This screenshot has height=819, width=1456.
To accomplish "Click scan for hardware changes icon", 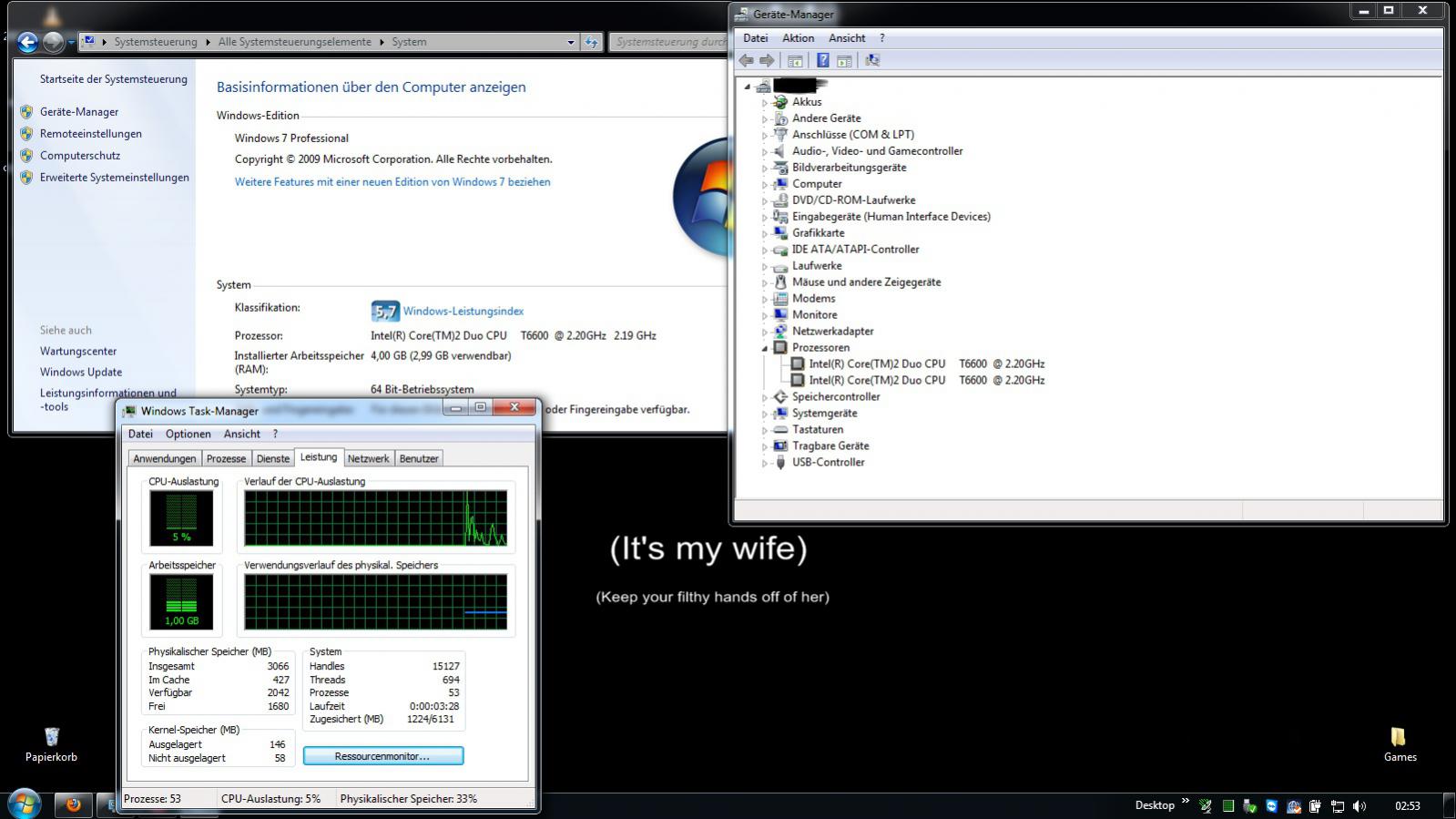I will (x=872, y=60).
